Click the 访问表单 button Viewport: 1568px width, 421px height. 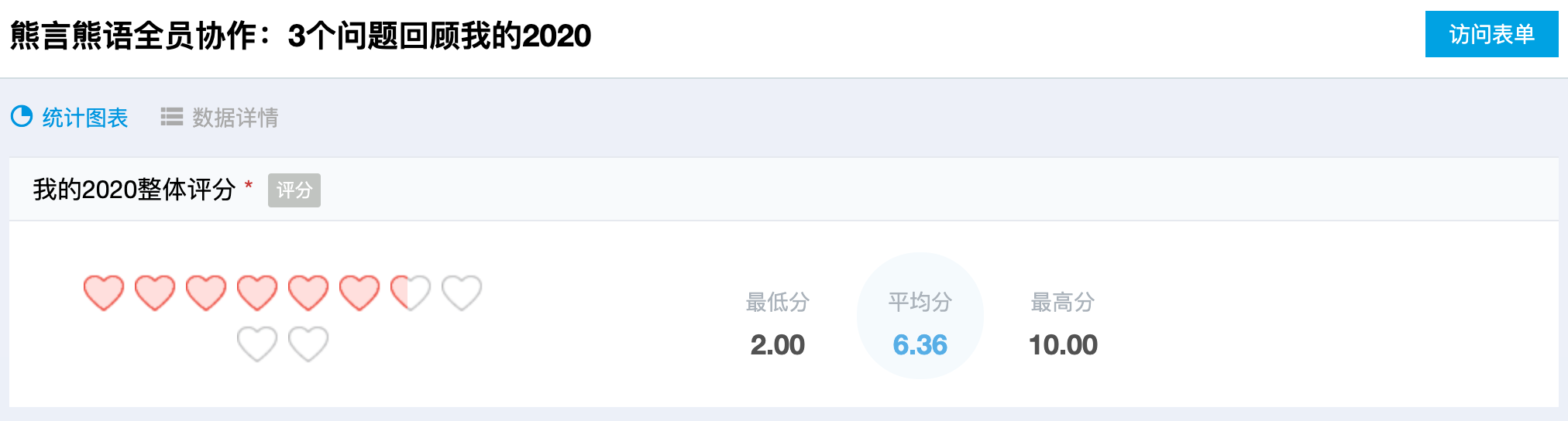[1491, 34]
